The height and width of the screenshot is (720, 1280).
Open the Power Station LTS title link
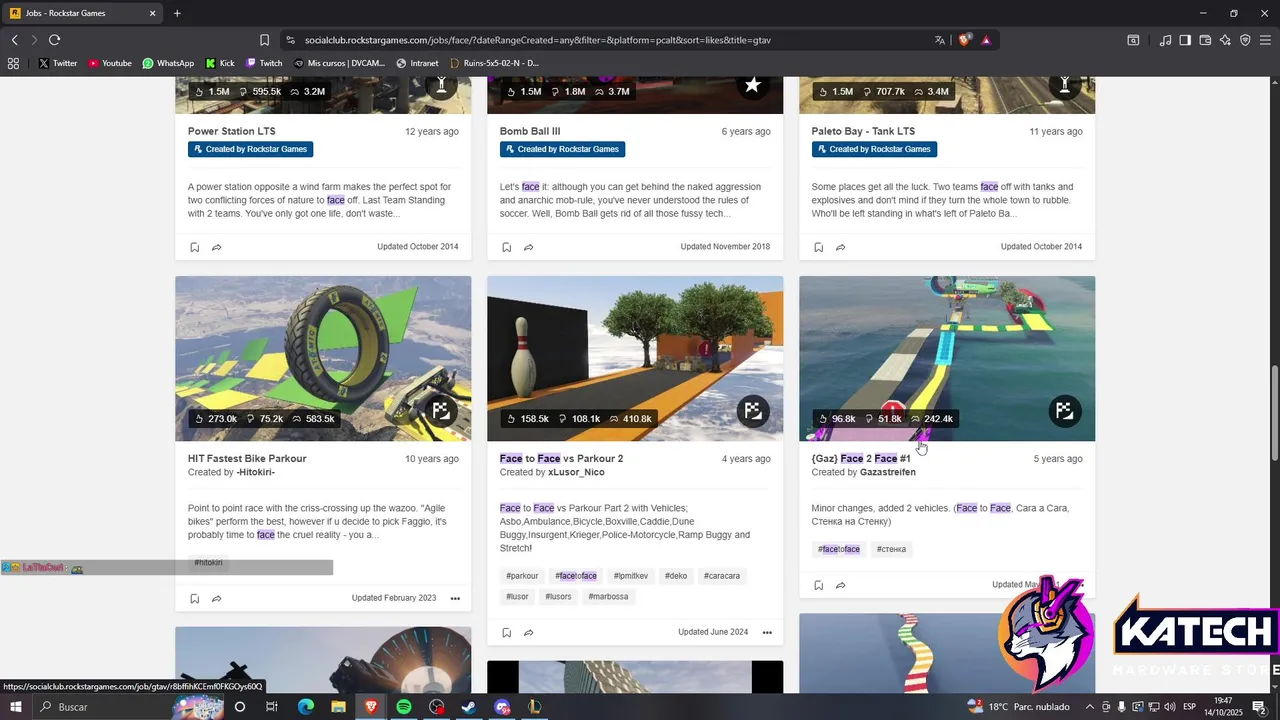click(232, 131)
